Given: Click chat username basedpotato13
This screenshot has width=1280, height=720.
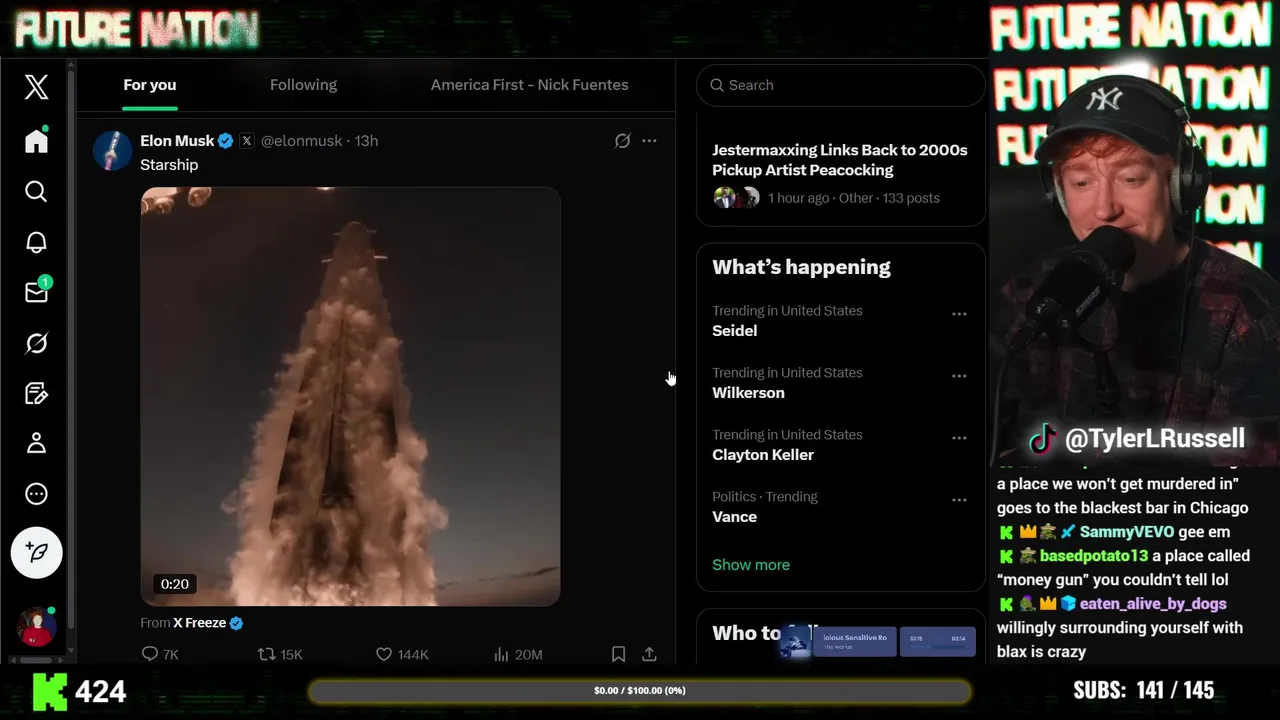Looking at the screenshot, I should 1094,556.
